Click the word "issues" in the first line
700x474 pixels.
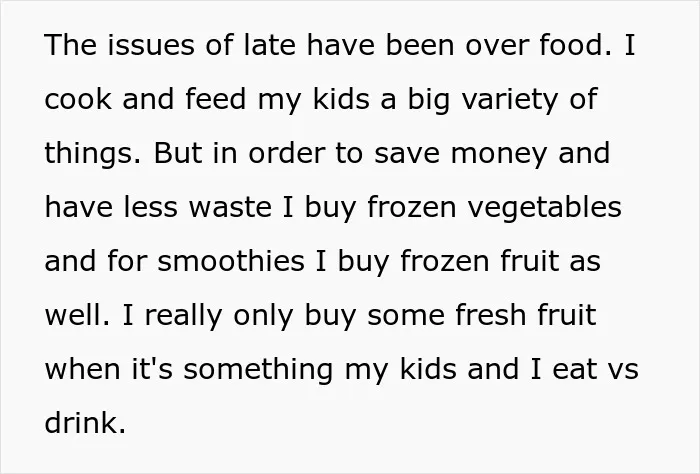(x=151, y=45)
